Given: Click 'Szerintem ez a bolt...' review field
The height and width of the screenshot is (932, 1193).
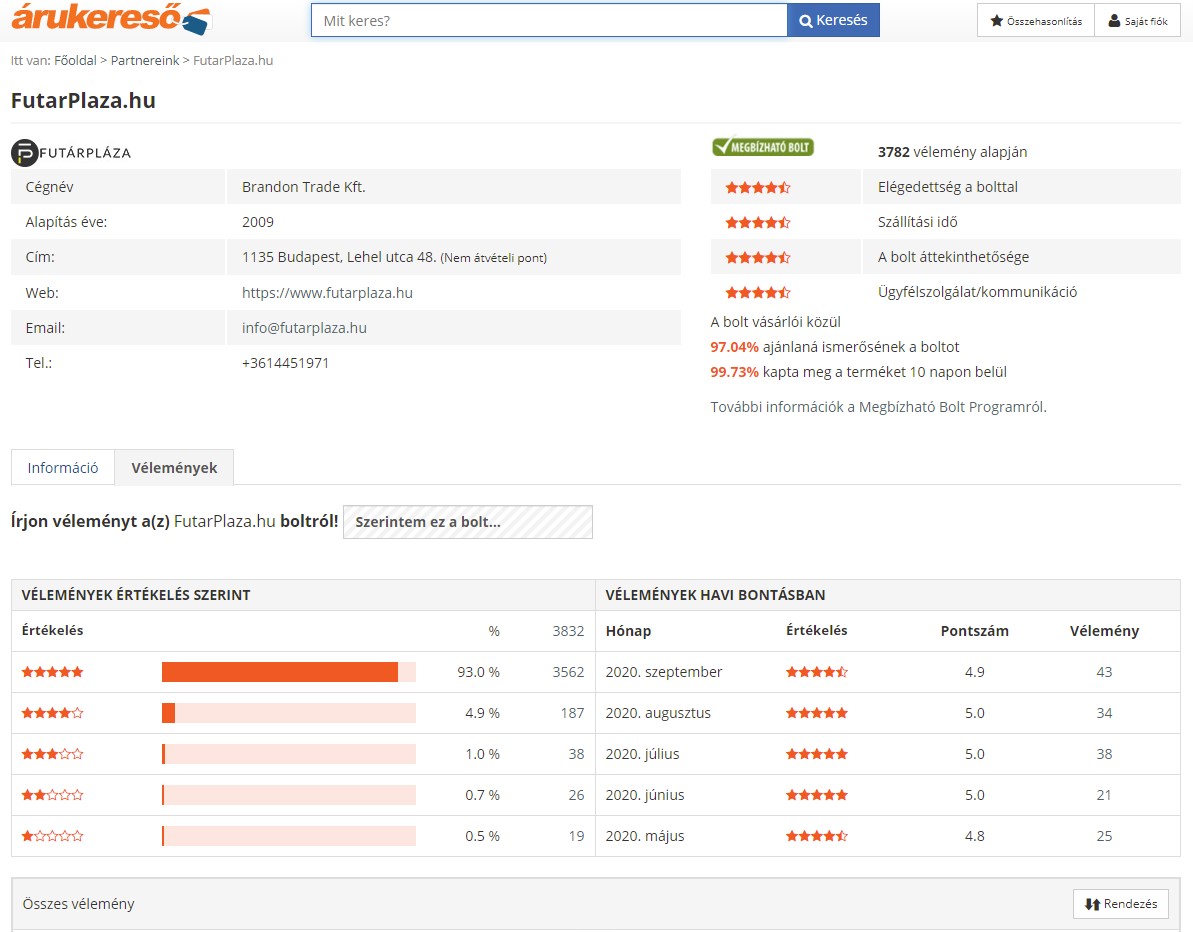Looking at the screenshot, I should tap(468, 522).
